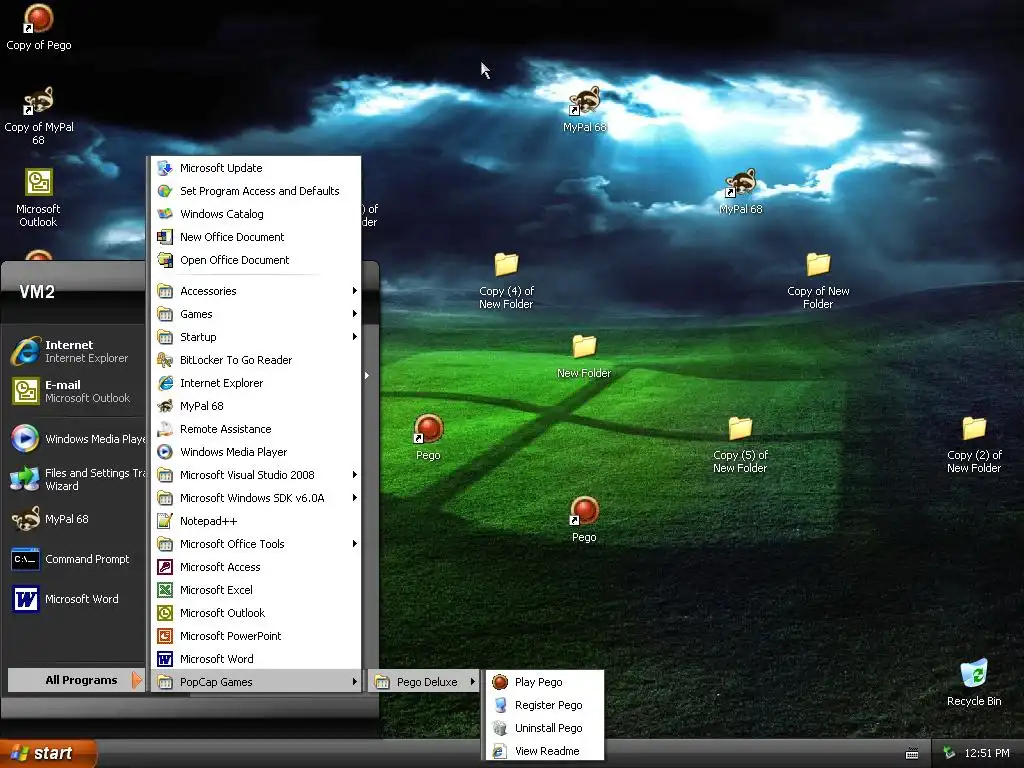The image size is (1024, 768).
Task: Launch Windows Media Player from programs list
Action: [256, 452]
